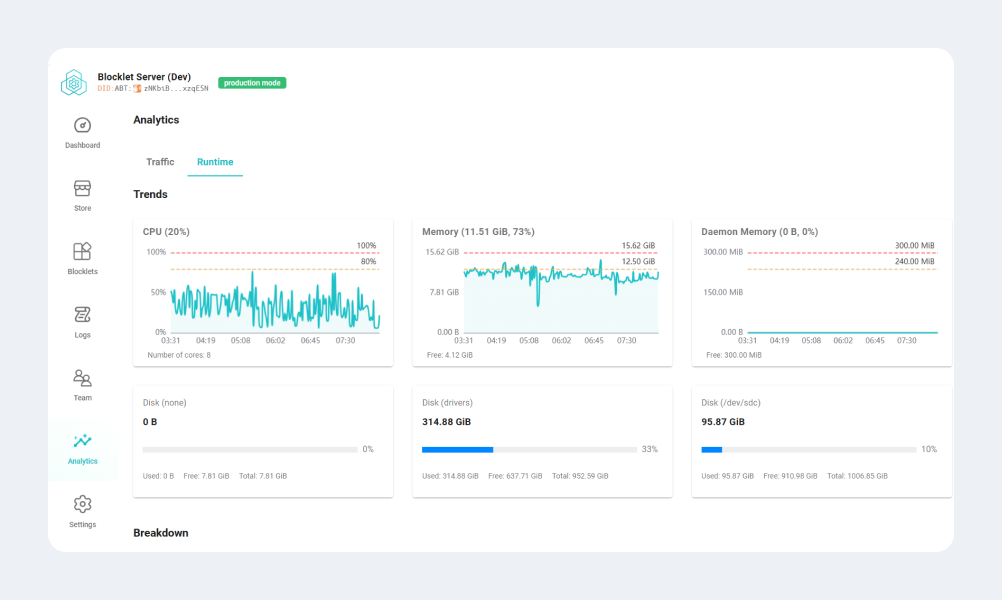Select the Runtime tab
This screenshot has height=600, width=1002.
click(x=215, y=161)
